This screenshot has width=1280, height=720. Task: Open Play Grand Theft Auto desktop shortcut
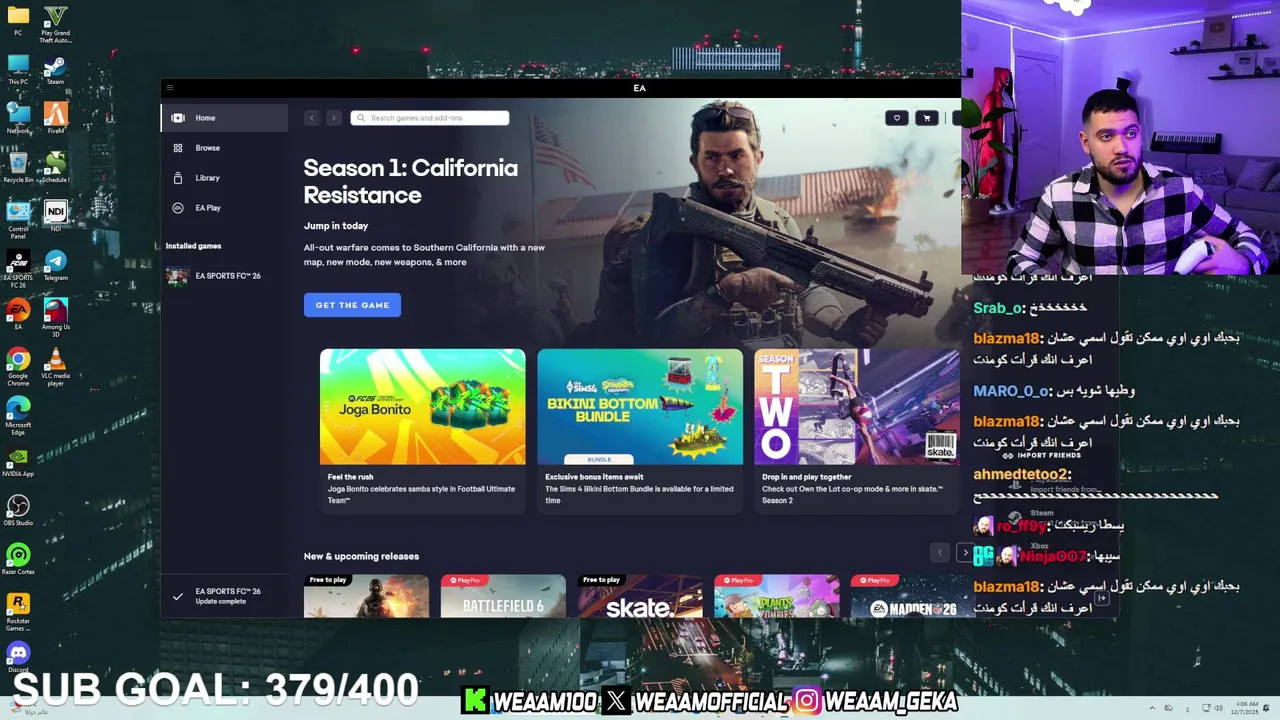55,24
